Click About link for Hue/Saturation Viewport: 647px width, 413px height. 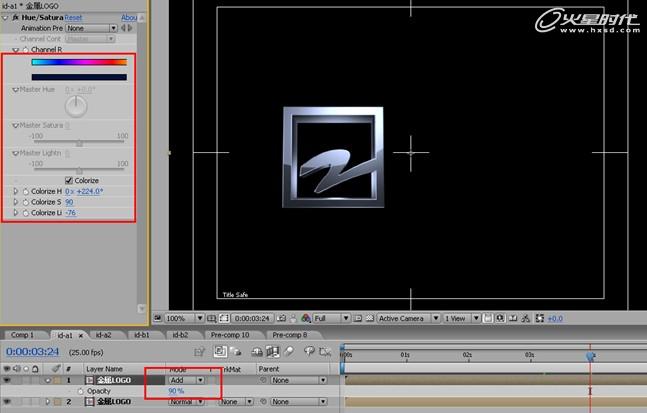click(x=129, y=18)
